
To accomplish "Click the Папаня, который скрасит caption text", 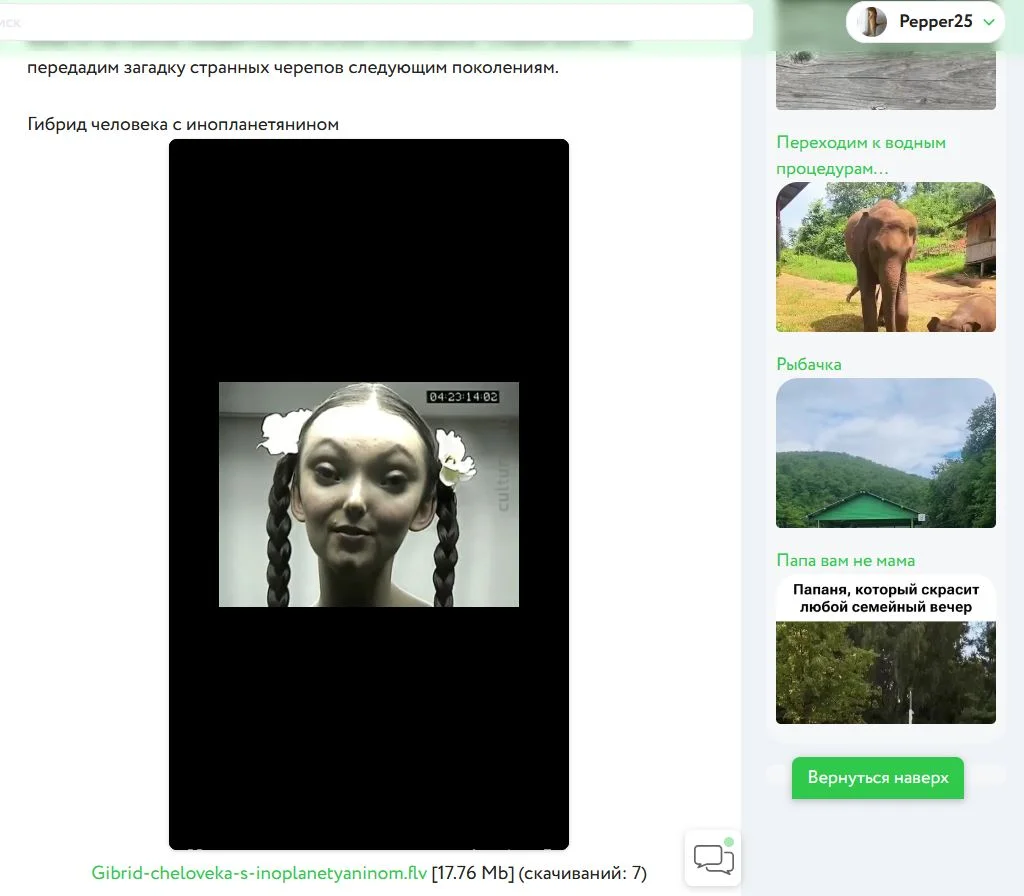I will [x=885, y=598].
